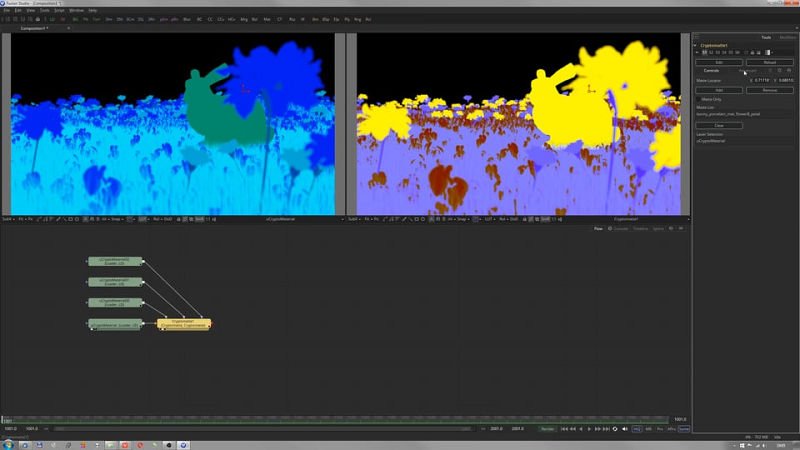Collapse the Cryptomatte1 tool header
The image size is (800, 450).
tap(697, 45)
